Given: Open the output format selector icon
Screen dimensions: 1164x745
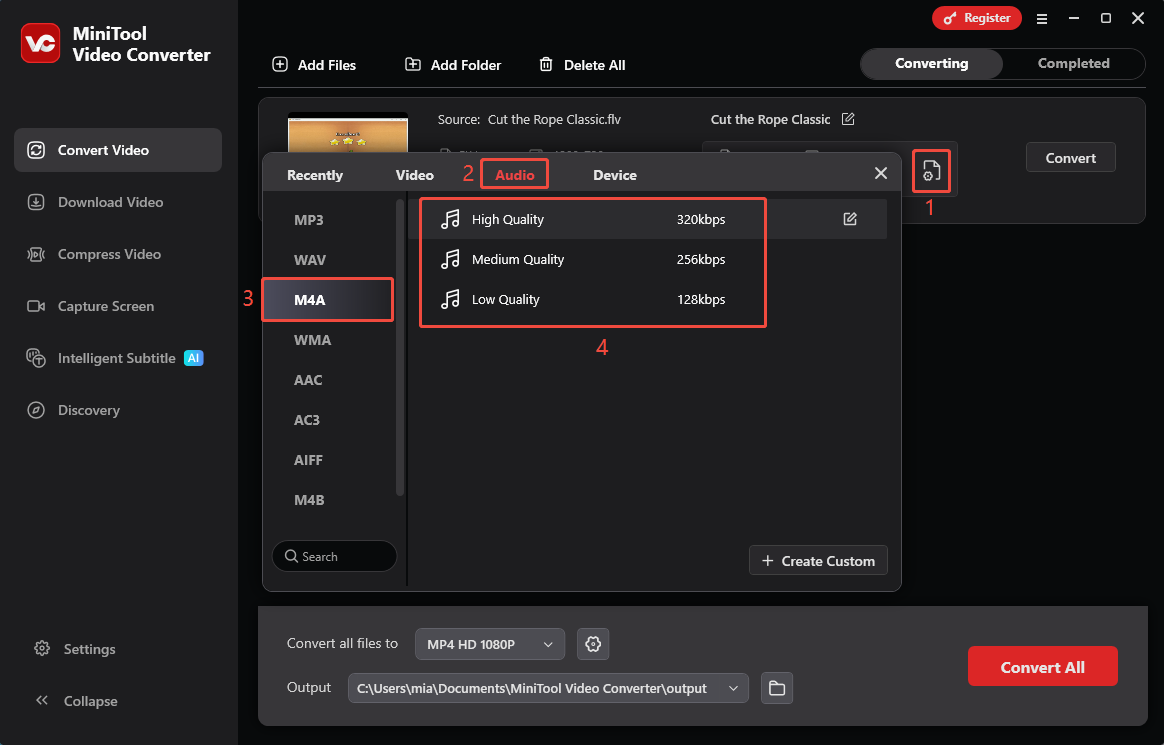Looking at the screenshot, I should 931,171.
